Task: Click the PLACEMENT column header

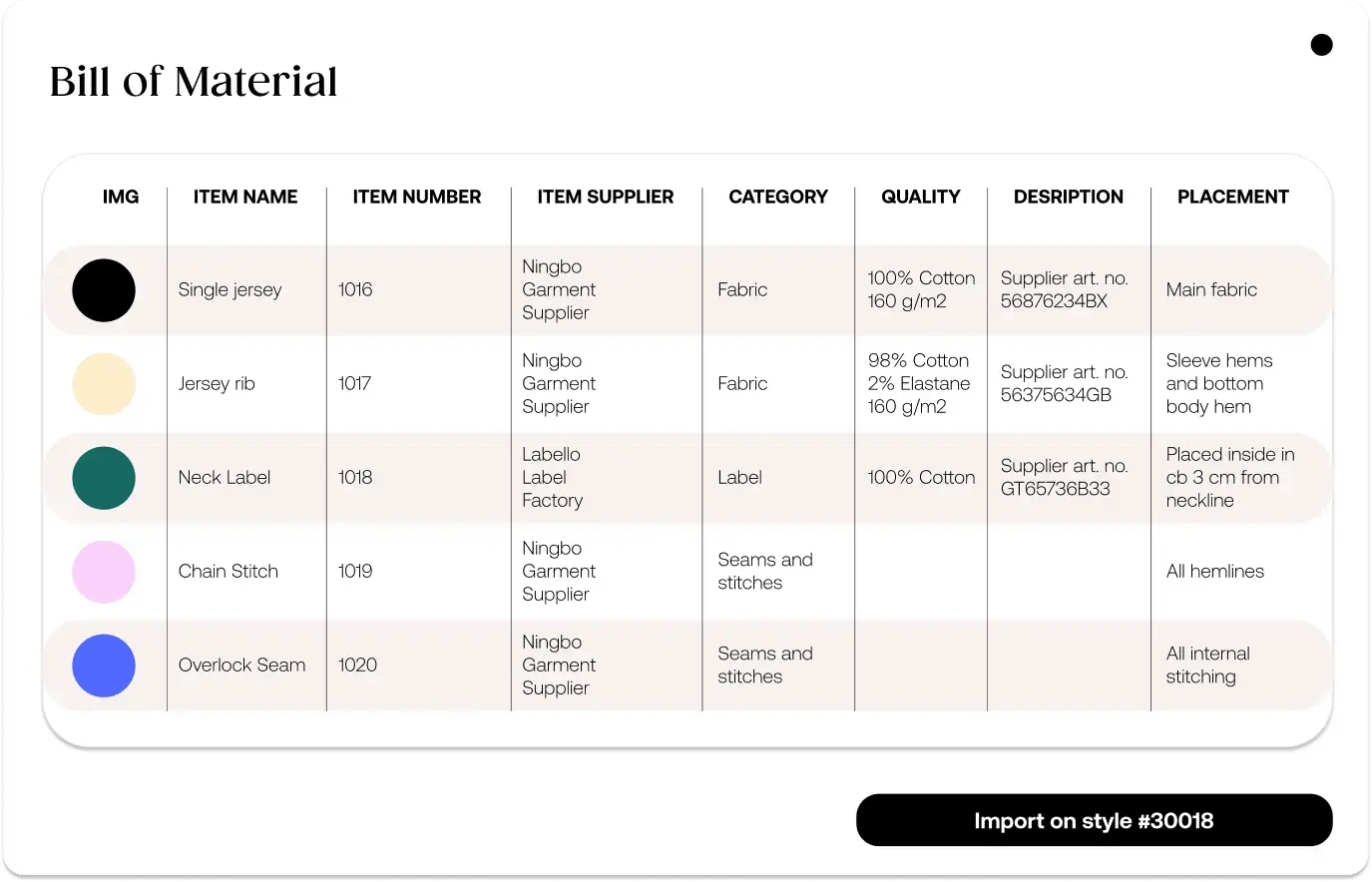Action: [1232, 197]
